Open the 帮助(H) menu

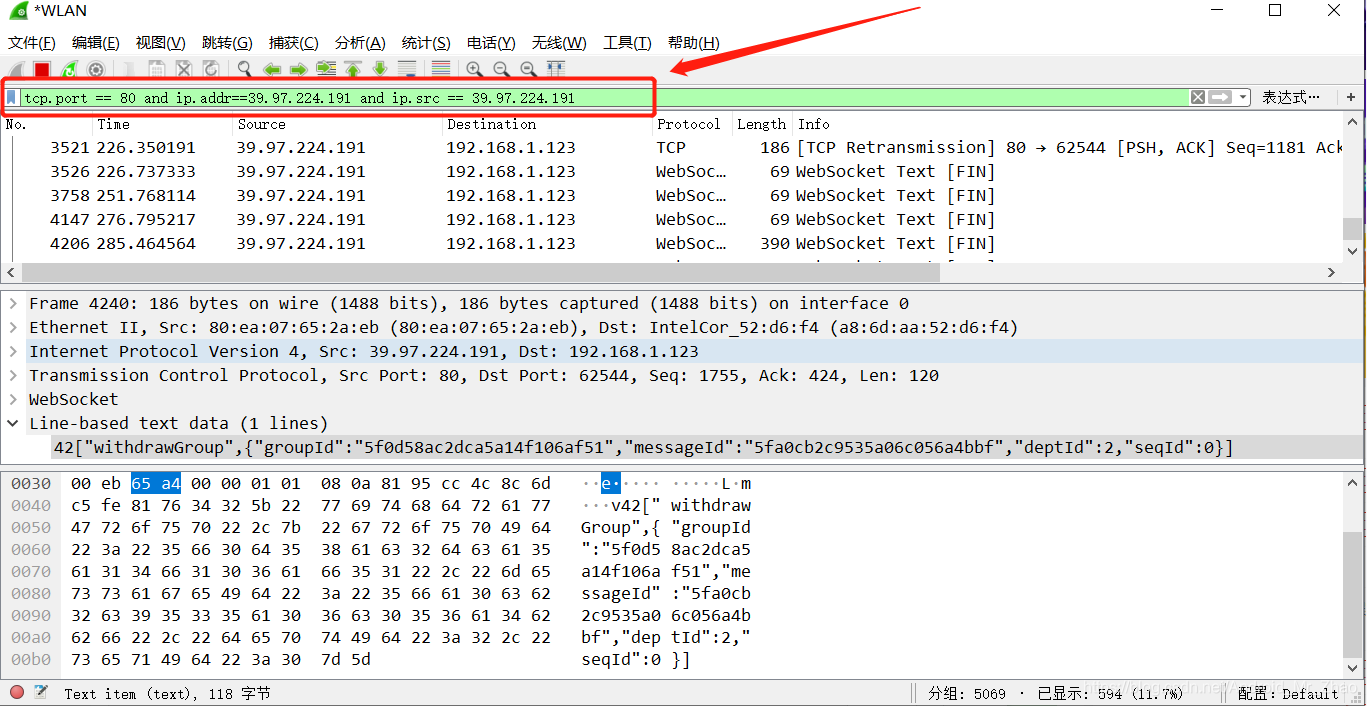[694, 43]
